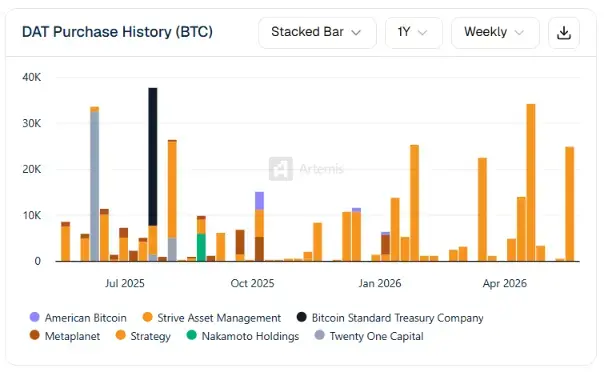Click the 40K y-axis label
Viewport: 609px width, 373px height.
pyautogui.click(x=31, y=77)
